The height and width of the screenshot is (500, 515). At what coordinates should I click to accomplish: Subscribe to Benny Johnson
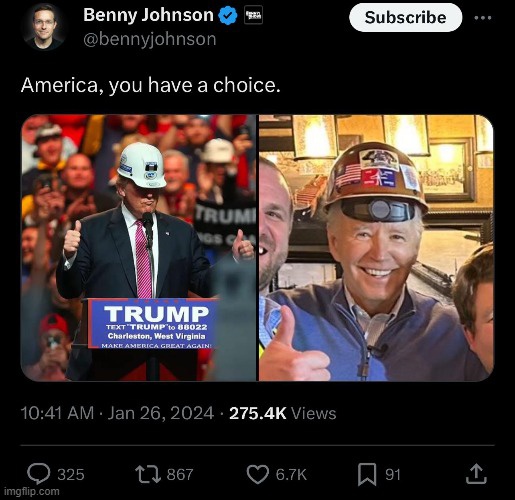405,18
